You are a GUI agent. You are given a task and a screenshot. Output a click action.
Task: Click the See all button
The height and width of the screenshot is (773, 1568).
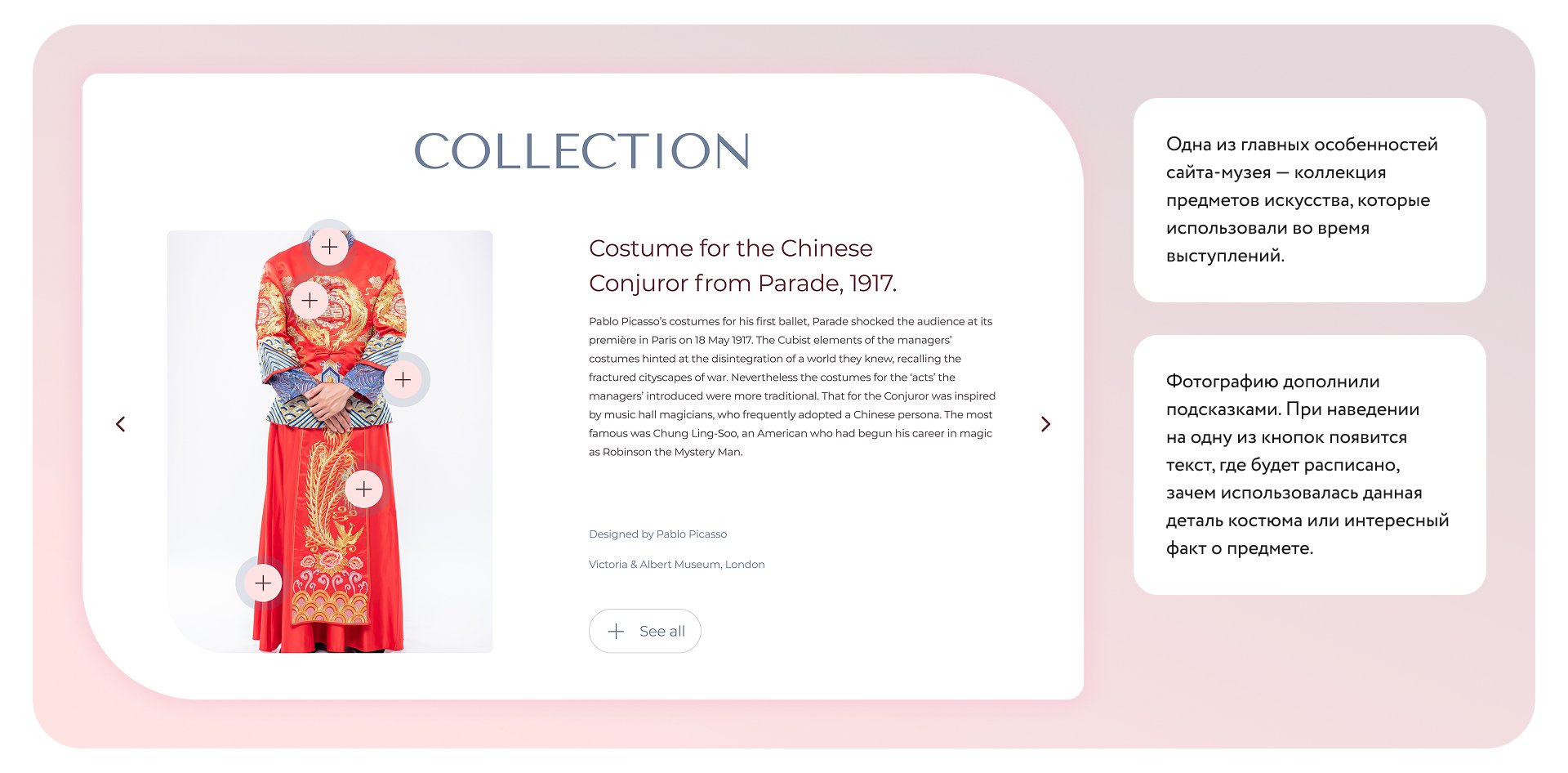[645, 631]
